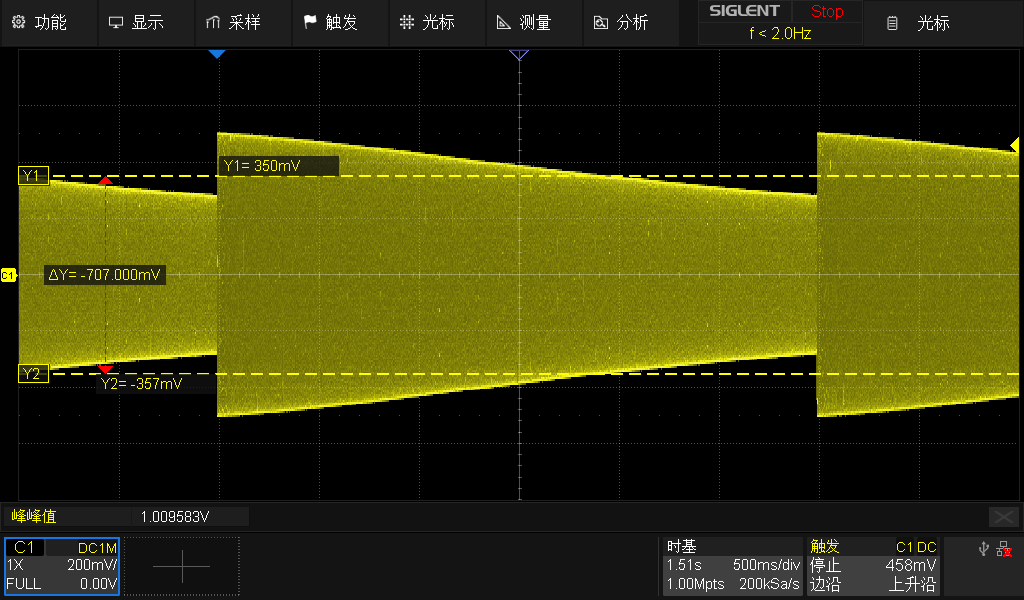Click the 200mV/ vertical scale value
This screenshot has height=600, width=1024.
[92, 565]
